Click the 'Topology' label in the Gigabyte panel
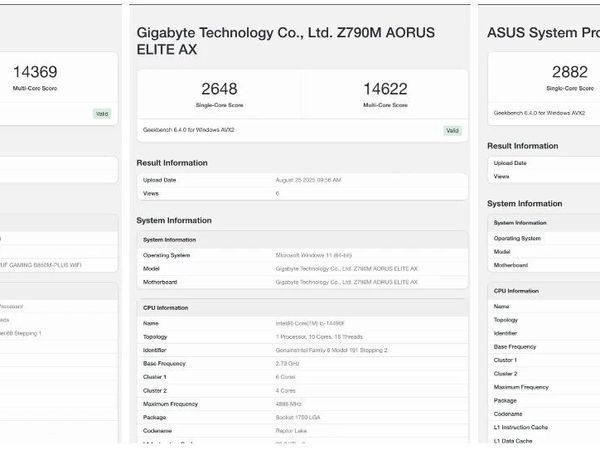 pos(155,337)
